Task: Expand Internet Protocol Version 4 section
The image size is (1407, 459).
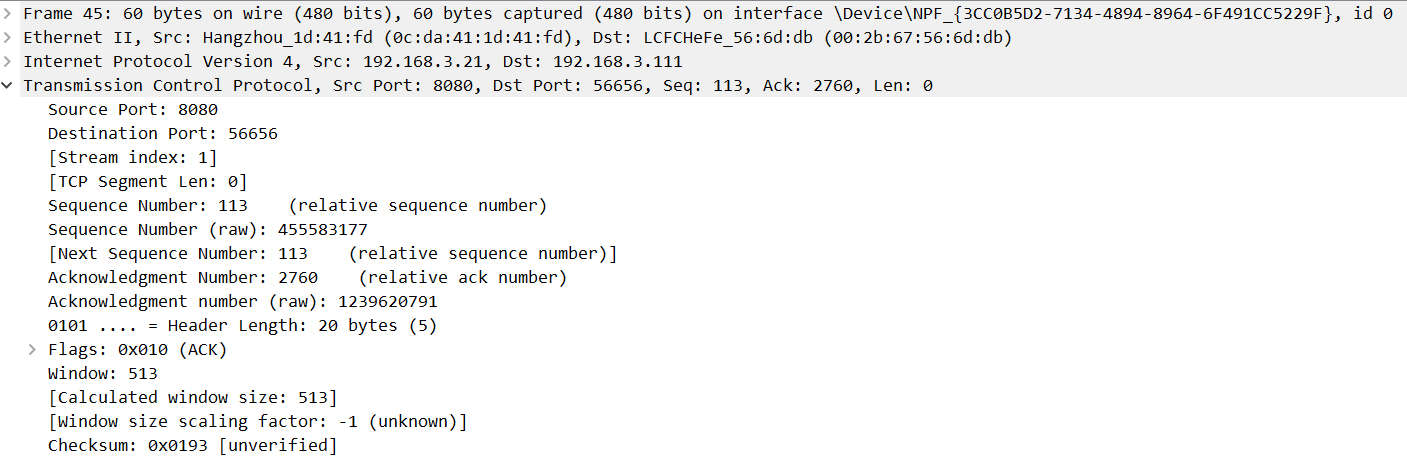Action: pos(8,61)
